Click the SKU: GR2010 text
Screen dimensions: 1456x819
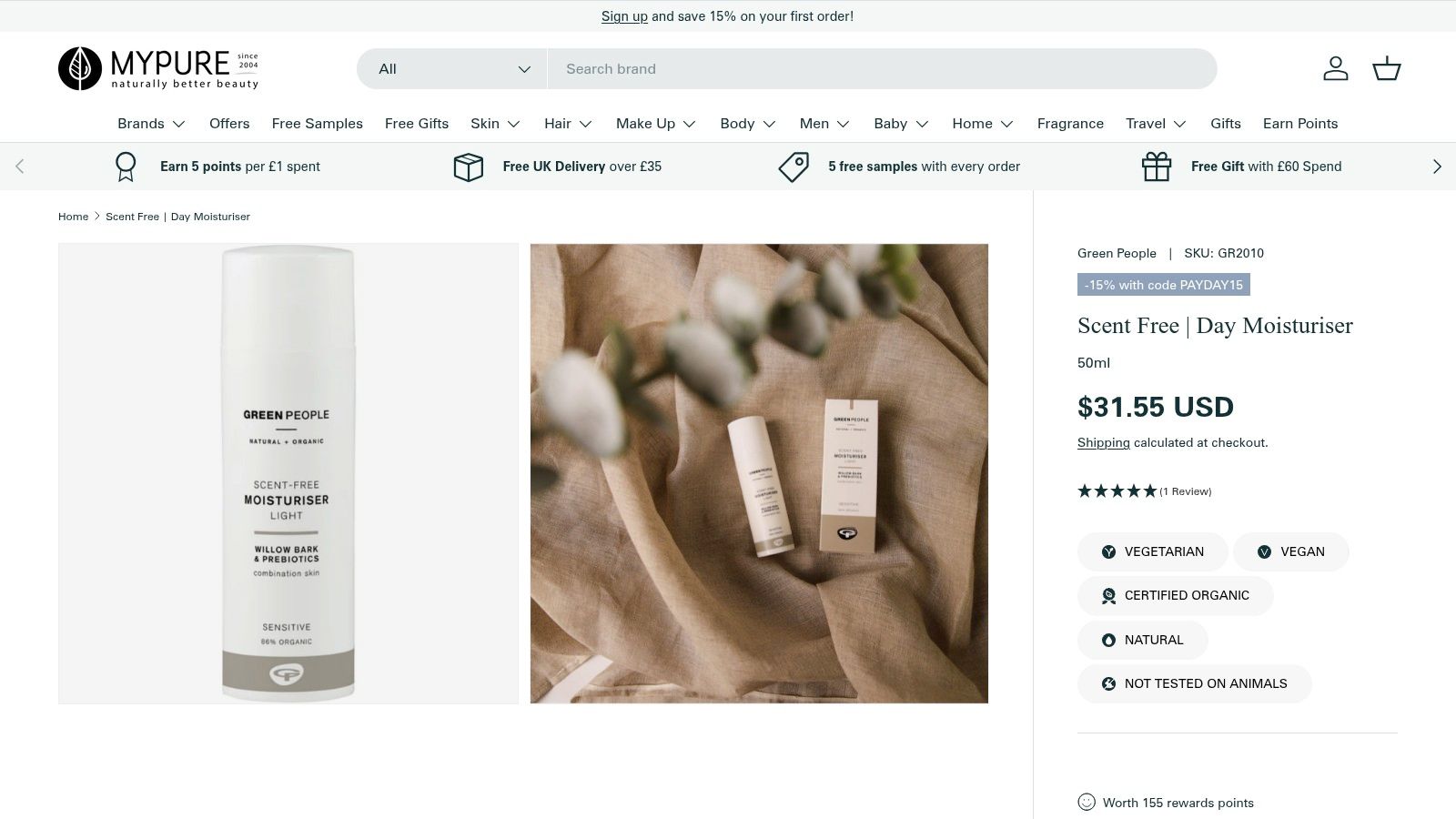pyautogui.click(x=1224, y=253)
